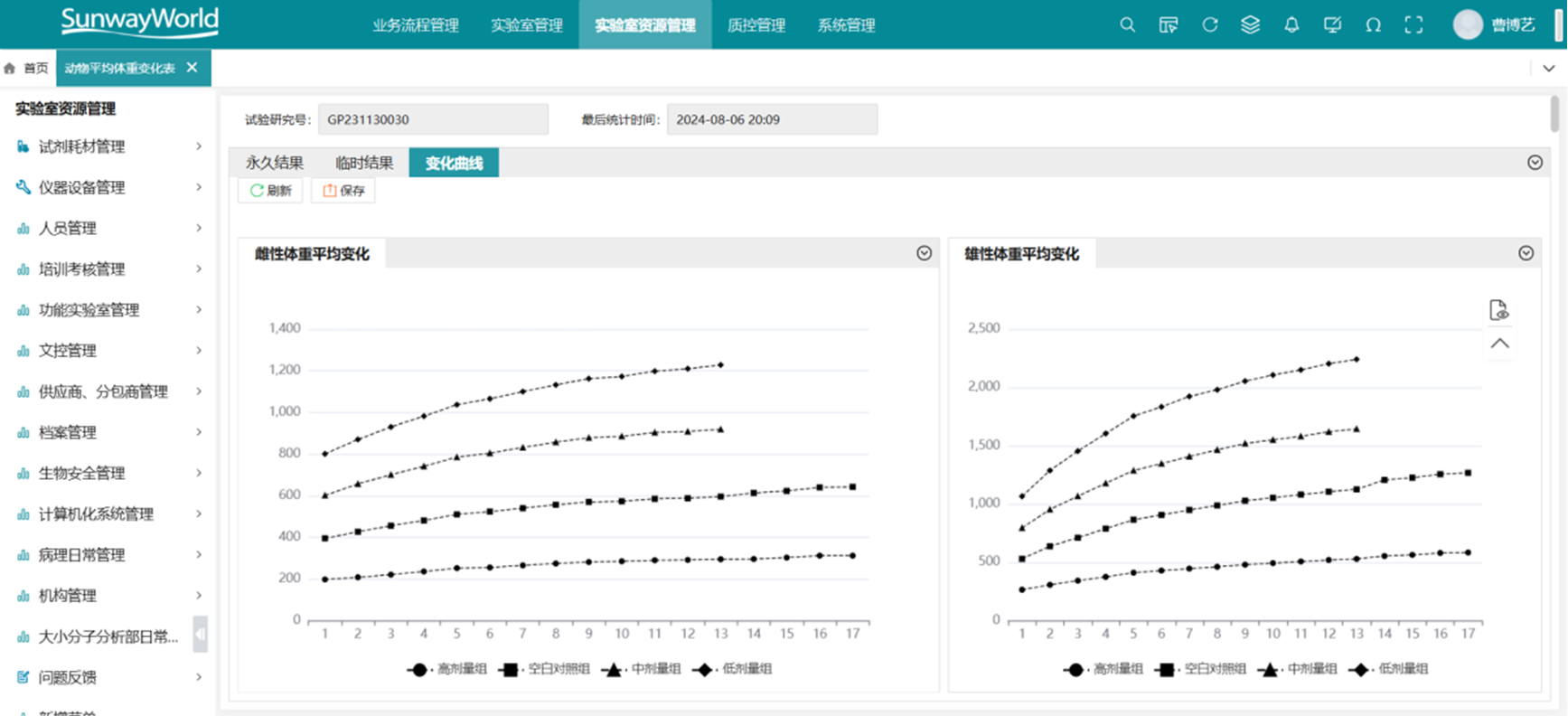Toggle 低剂量组 series in left chart legend
This screenshot has width=1568, height=716.
click(732, 669)
